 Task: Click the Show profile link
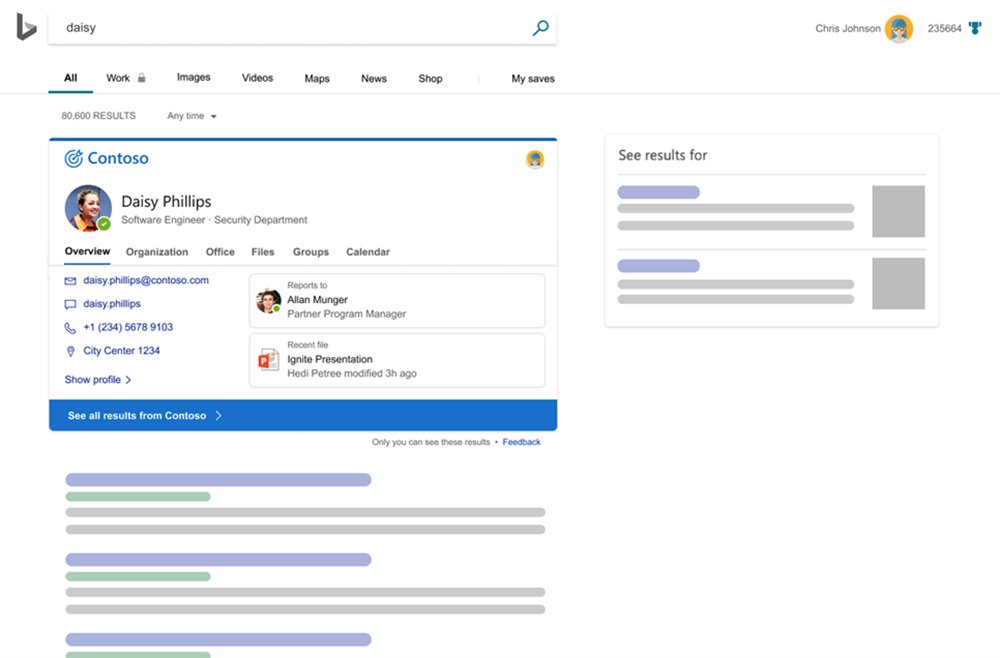pyautogui.click(x=92, y=379)
